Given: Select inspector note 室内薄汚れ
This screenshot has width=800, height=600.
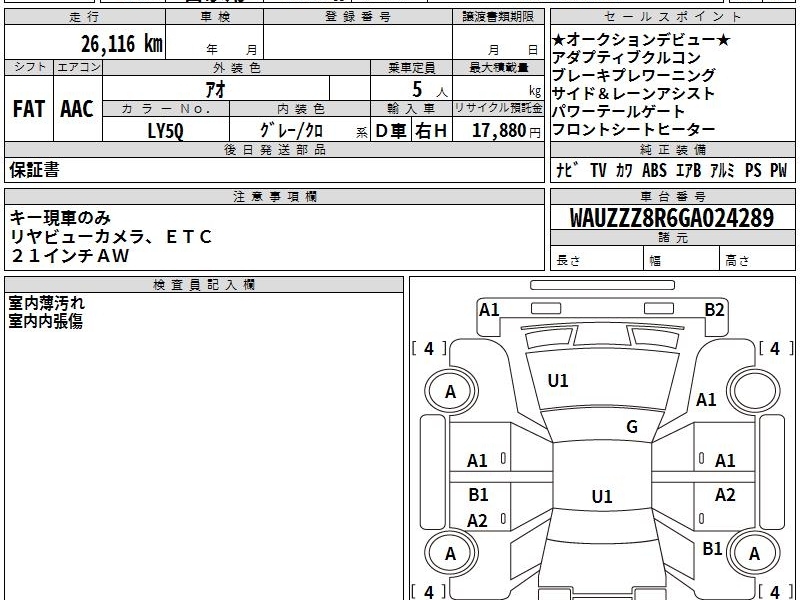Looking at the screenshot, I should [x=46, y=303].
